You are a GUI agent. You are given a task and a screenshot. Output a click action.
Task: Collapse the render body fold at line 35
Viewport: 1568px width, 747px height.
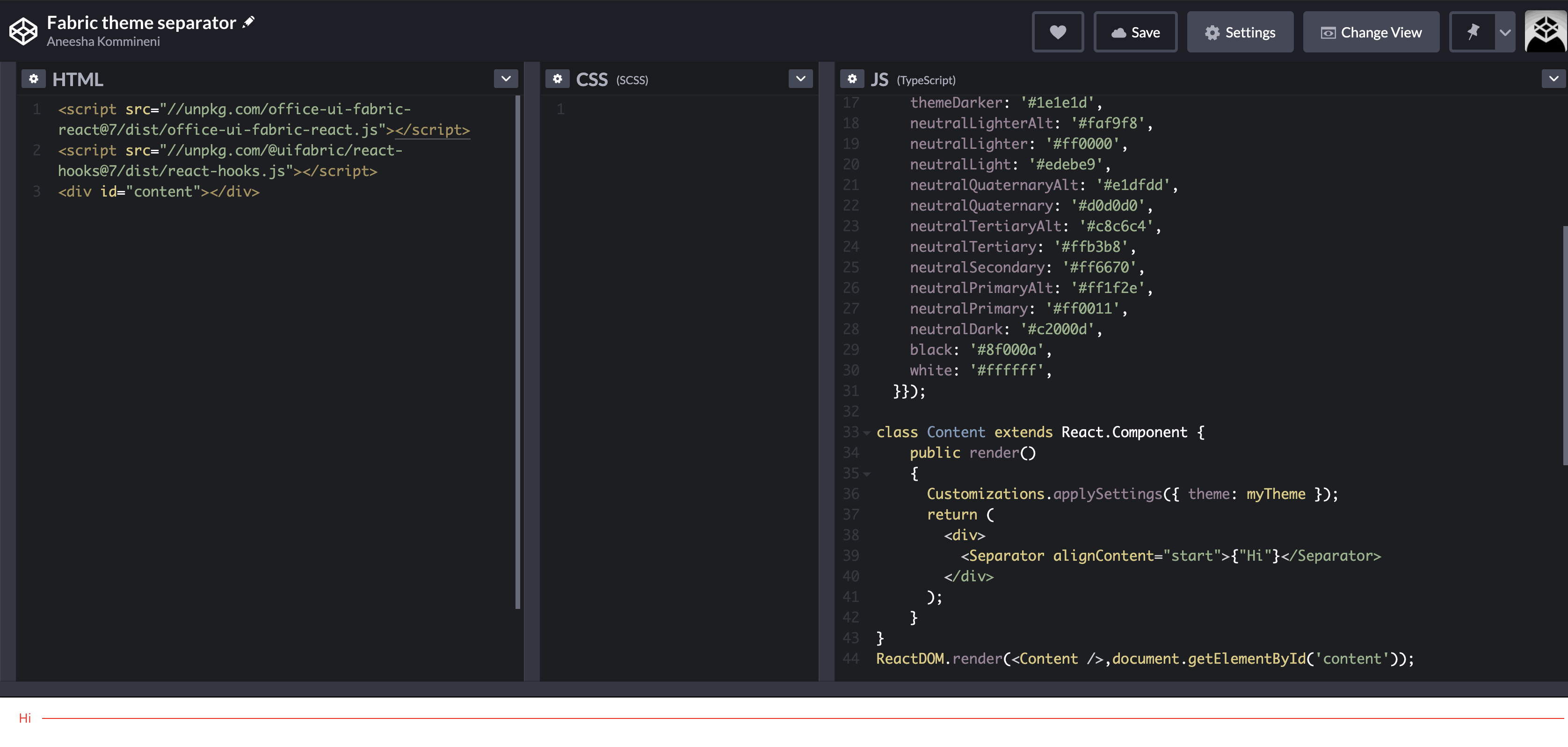(867, 474)
